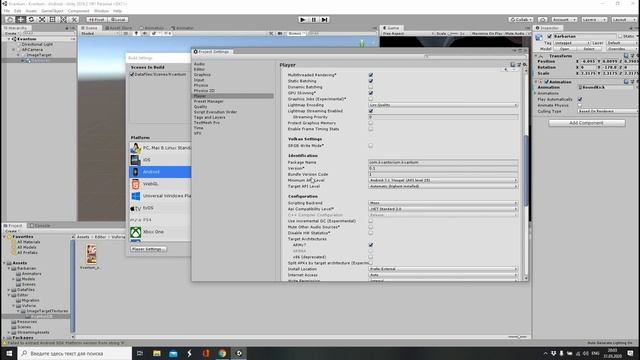Open the Windows Start menu
This screenshot has width=640, height=360.
click(9, 353)
